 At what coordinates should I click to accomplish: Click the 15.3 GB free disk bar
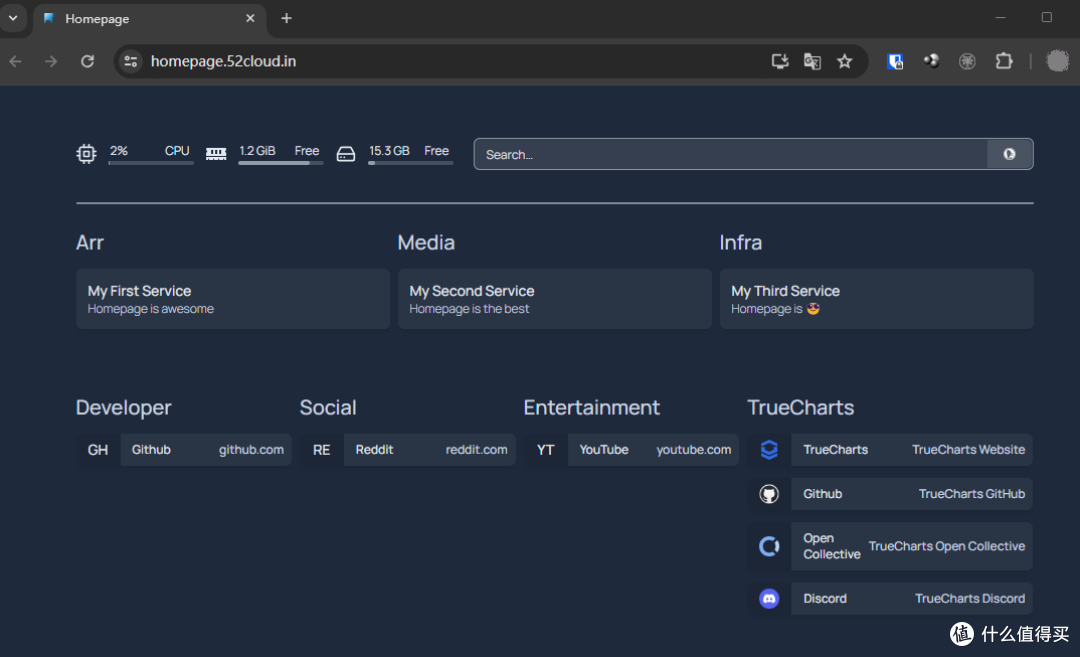coord(411,163)
